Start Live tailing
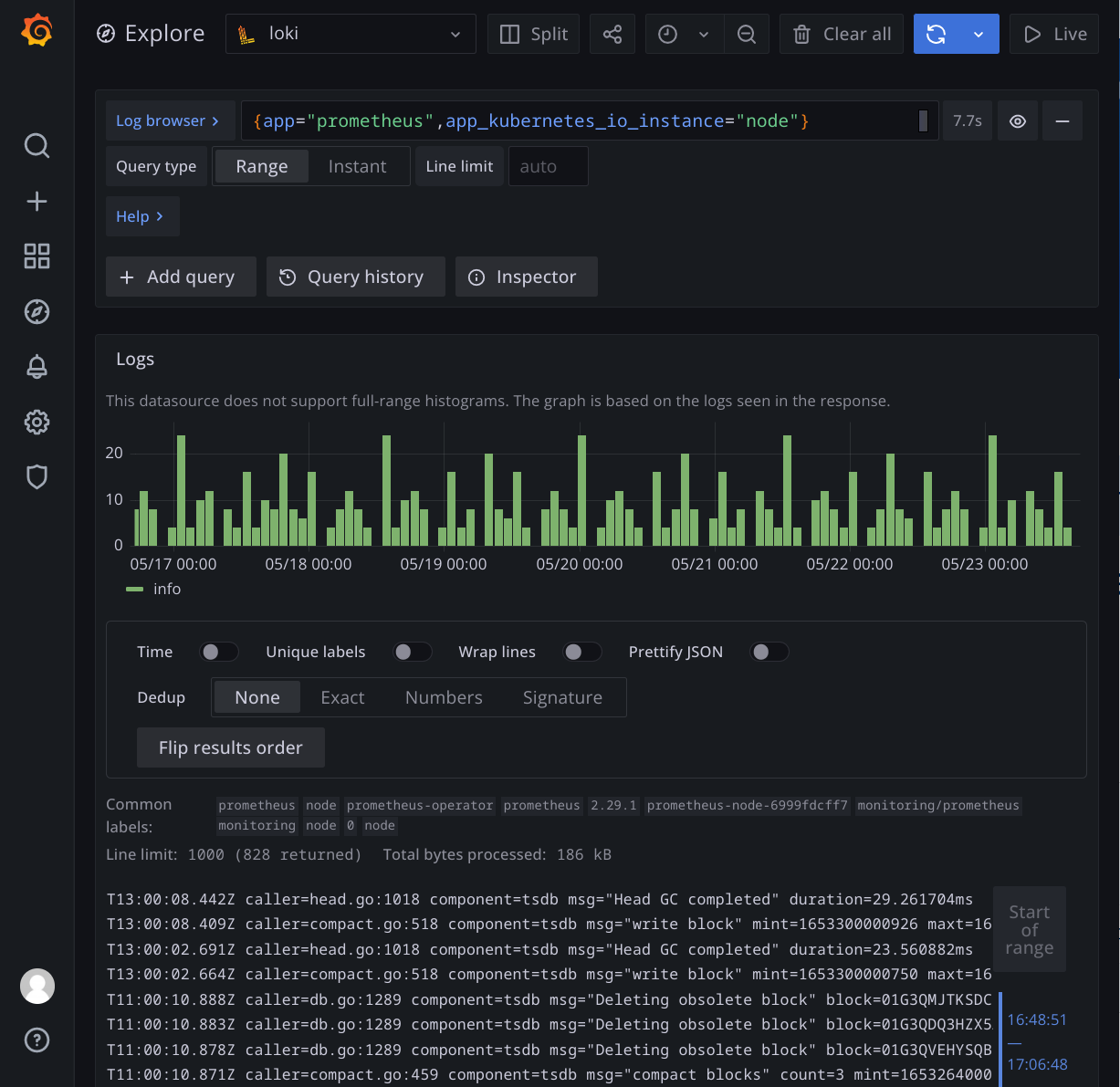The height and width of the screenshot is (1087, 1120). coord(1054,34)
